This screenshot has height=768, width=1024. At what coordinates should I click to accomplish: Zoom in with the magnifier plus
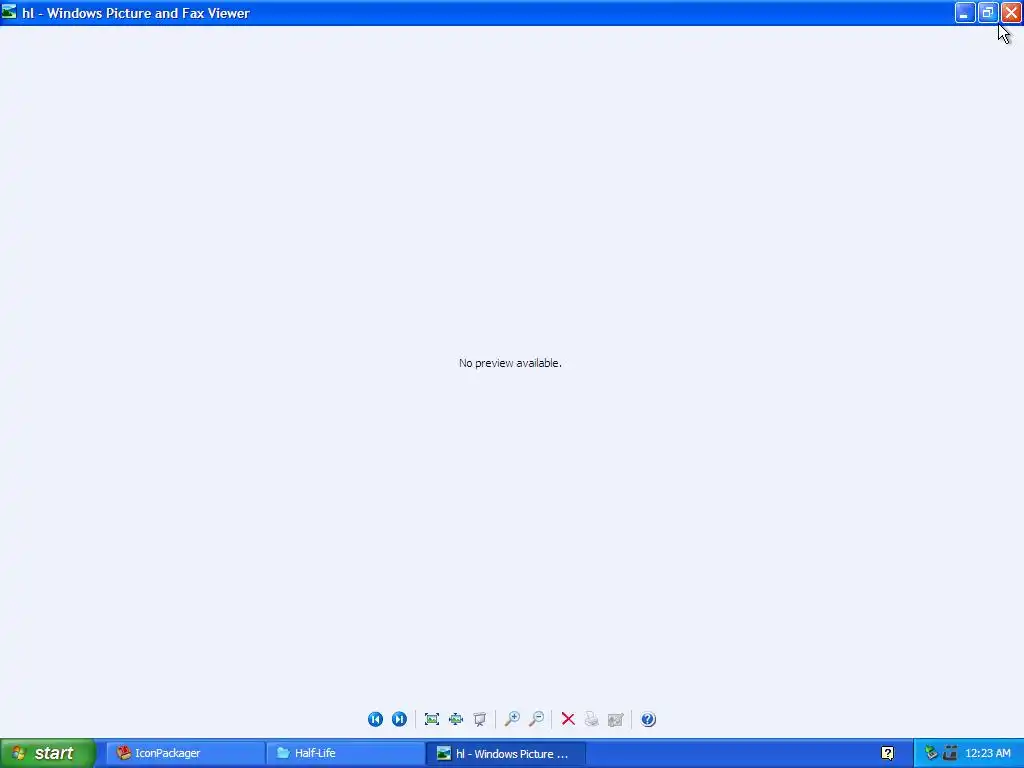click(x=512, y=719)
